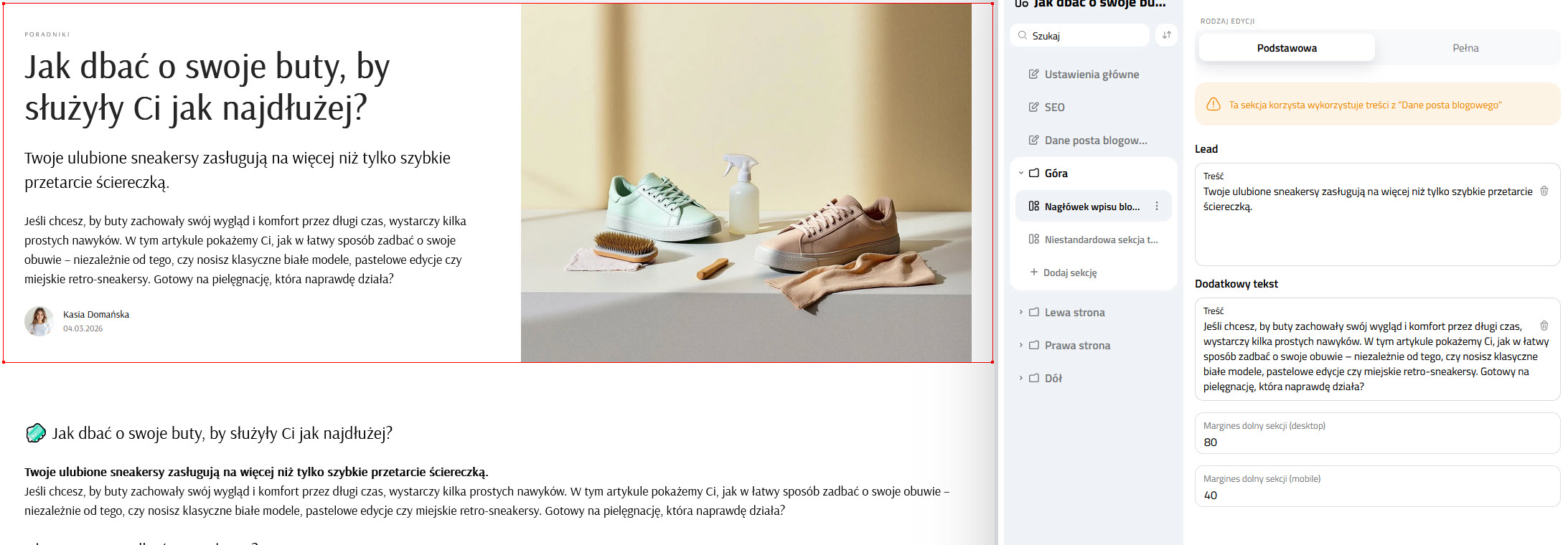Click the three-dot menu on Nagłówek wpisu blogowego
The width and height of the screenshot is (1568, 545).
[x=1156, y=207]
